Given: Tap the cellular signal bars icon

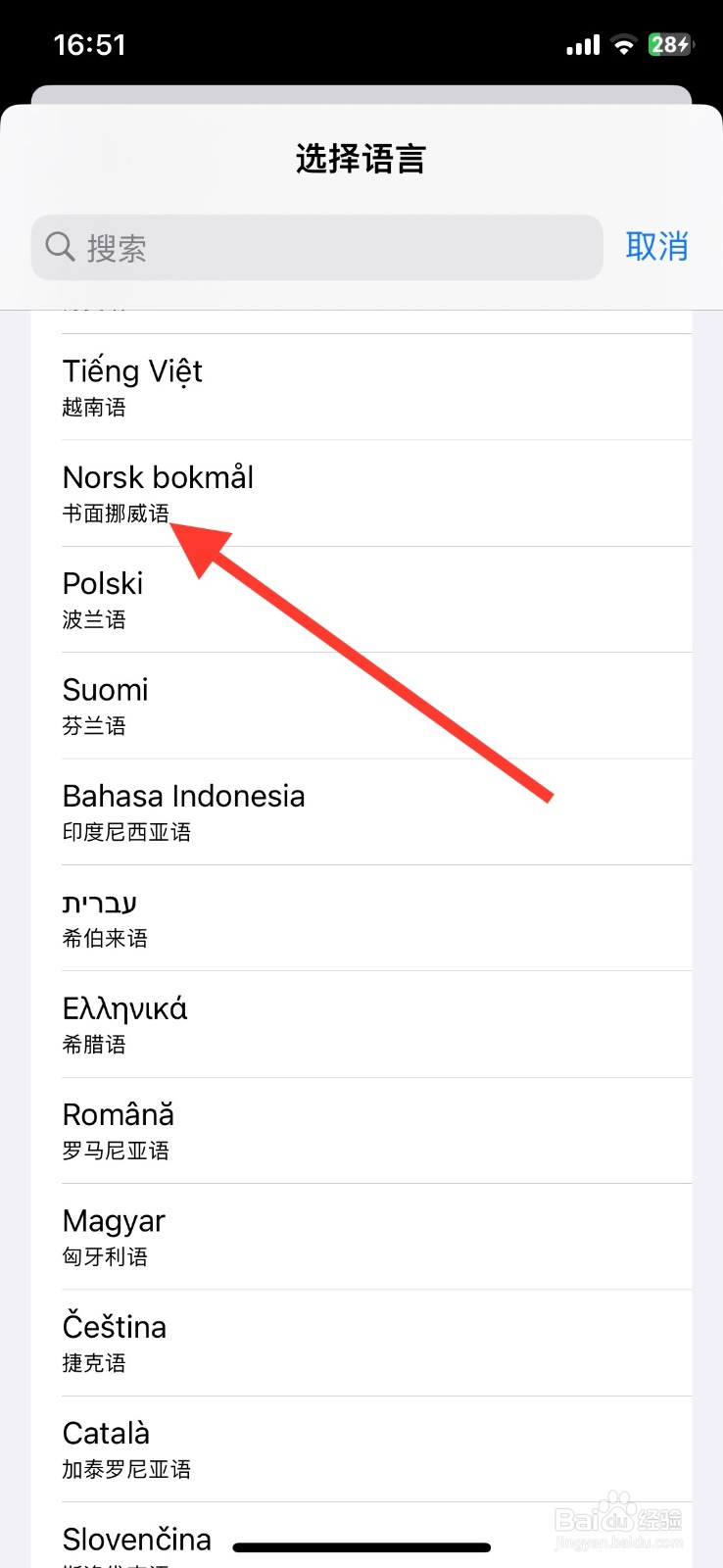Looking at the screenshot, I should [583, 45].
